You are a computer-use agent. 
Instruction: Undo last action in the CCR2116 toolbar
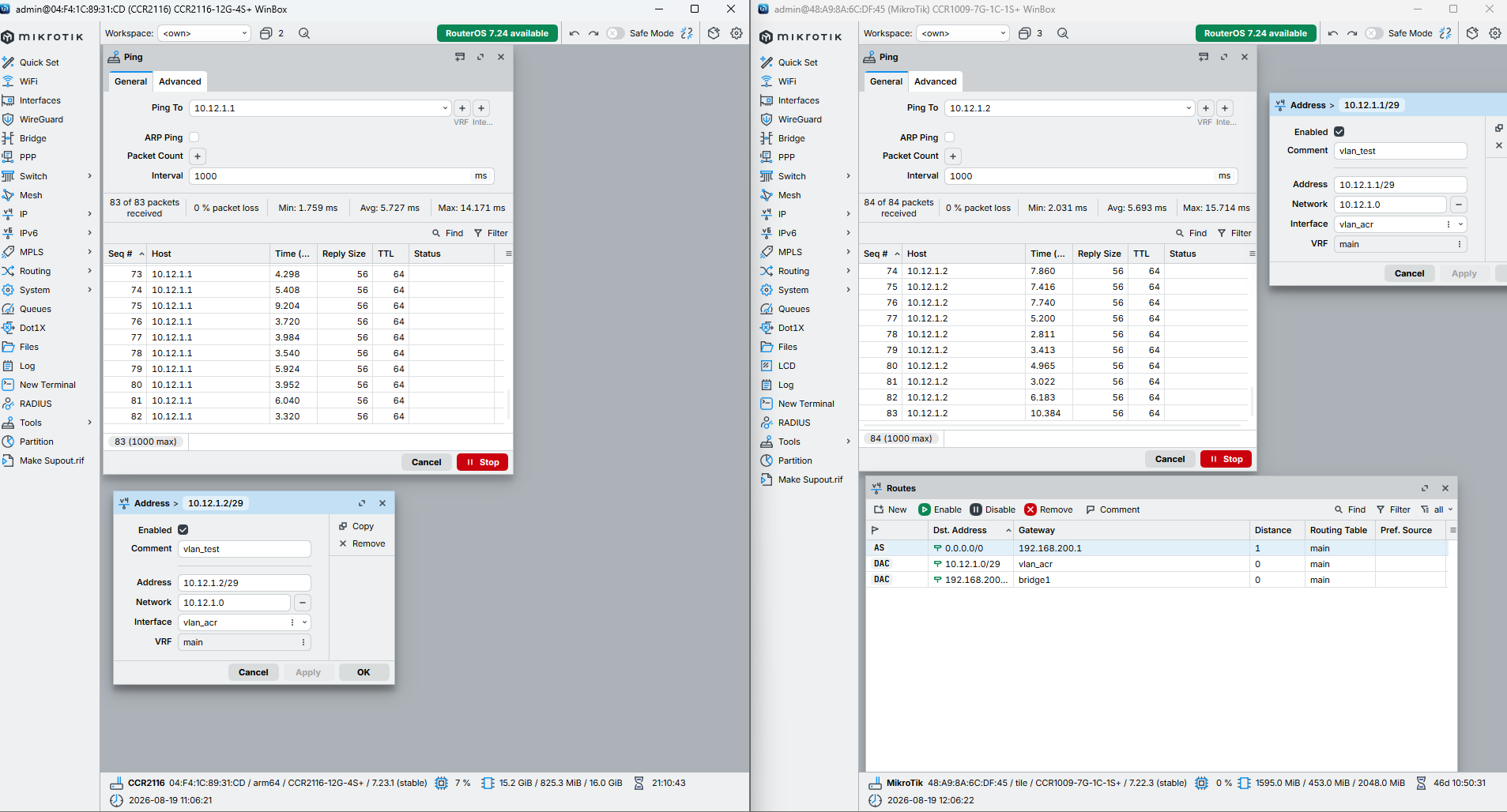coord(575,33)
